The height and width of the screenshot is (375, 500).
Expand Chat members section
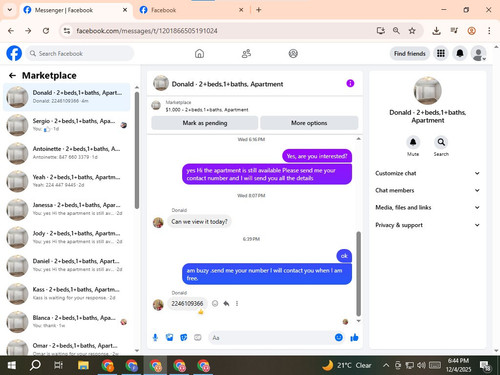coord(428,190)
